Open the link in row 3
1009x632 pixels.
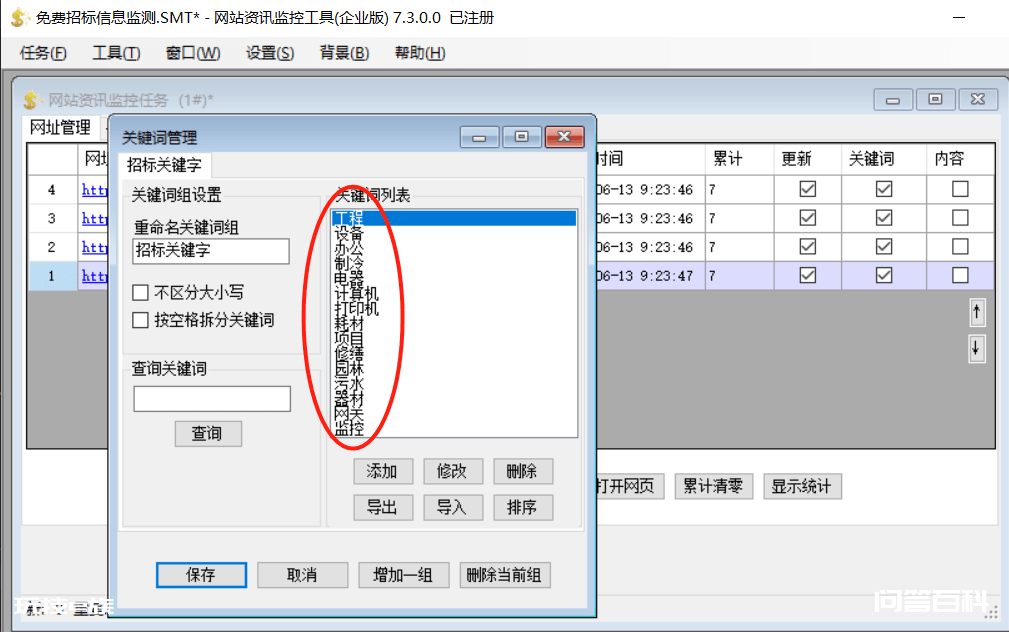click(x=95, y=219)
